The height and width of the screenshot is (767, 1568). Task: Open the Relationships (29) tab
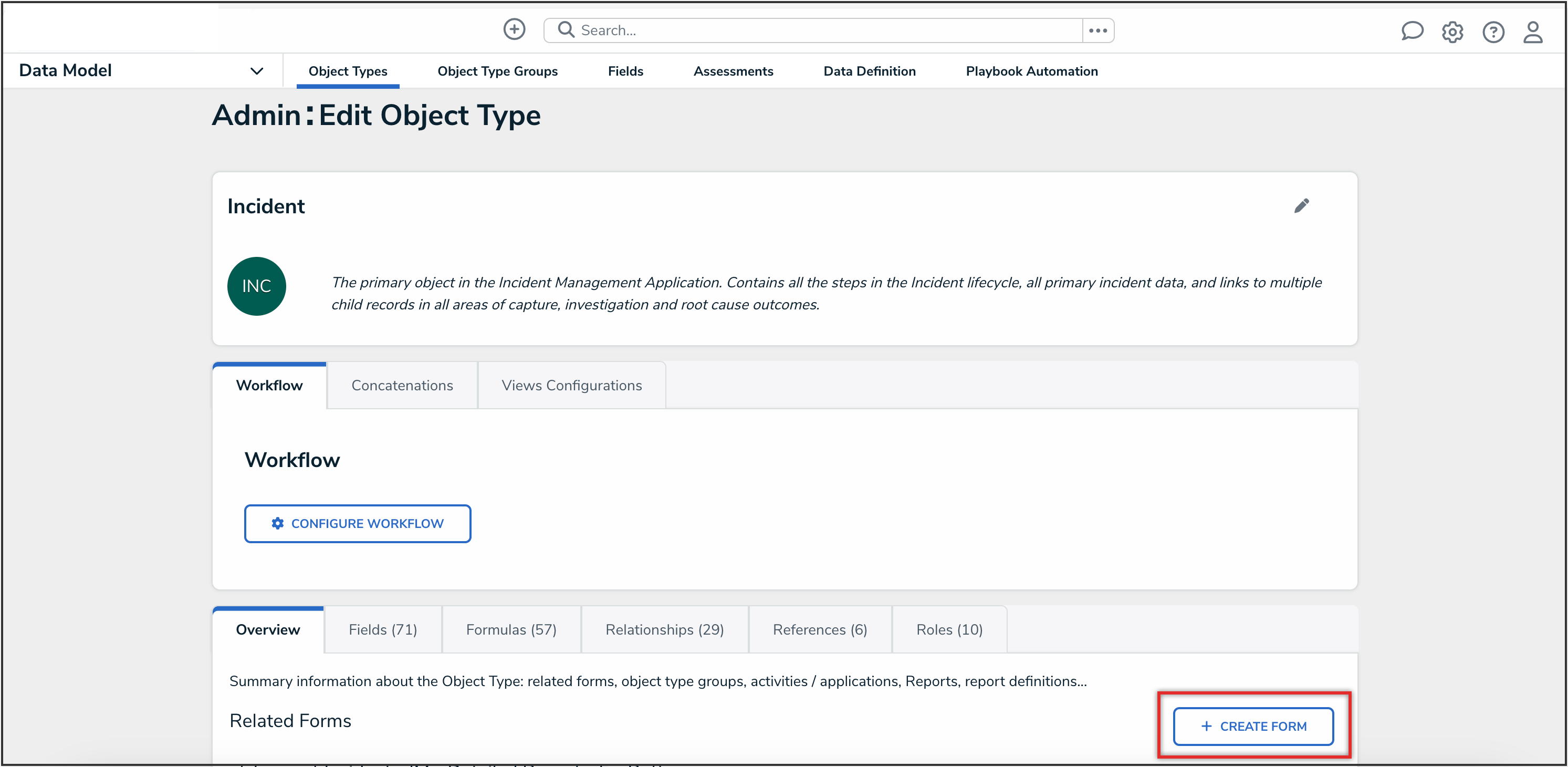[x=664, y=629]
